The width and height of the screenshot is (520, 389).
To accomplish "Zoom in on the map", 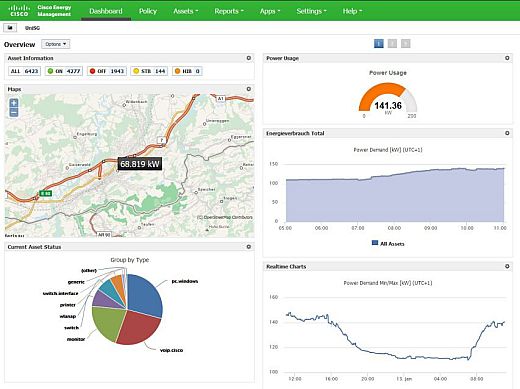I will coord(14,103).
